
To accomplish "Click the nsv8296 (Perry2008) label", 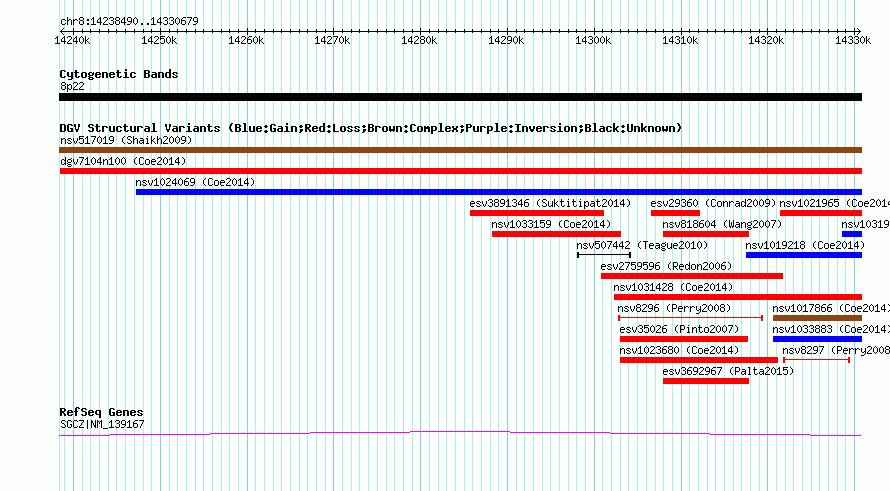I will [x=674, y=308].
